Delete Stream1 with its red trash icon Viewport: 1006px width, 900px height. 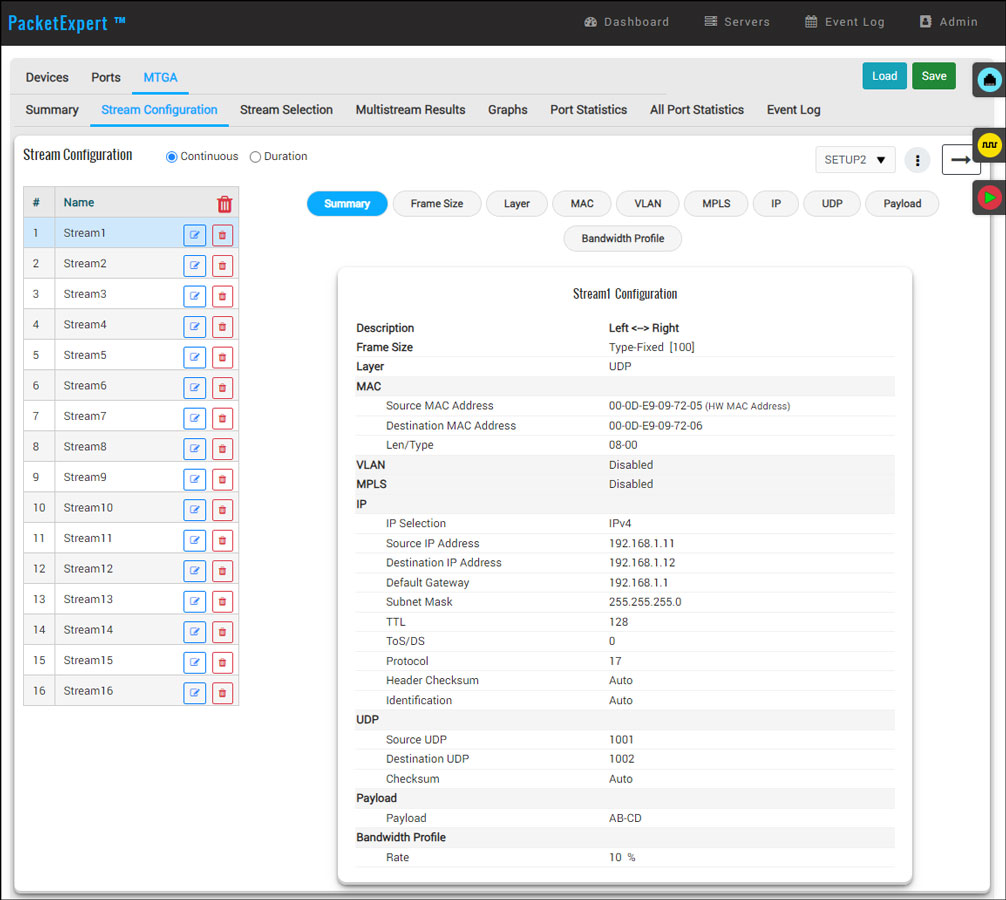(222, 235)
